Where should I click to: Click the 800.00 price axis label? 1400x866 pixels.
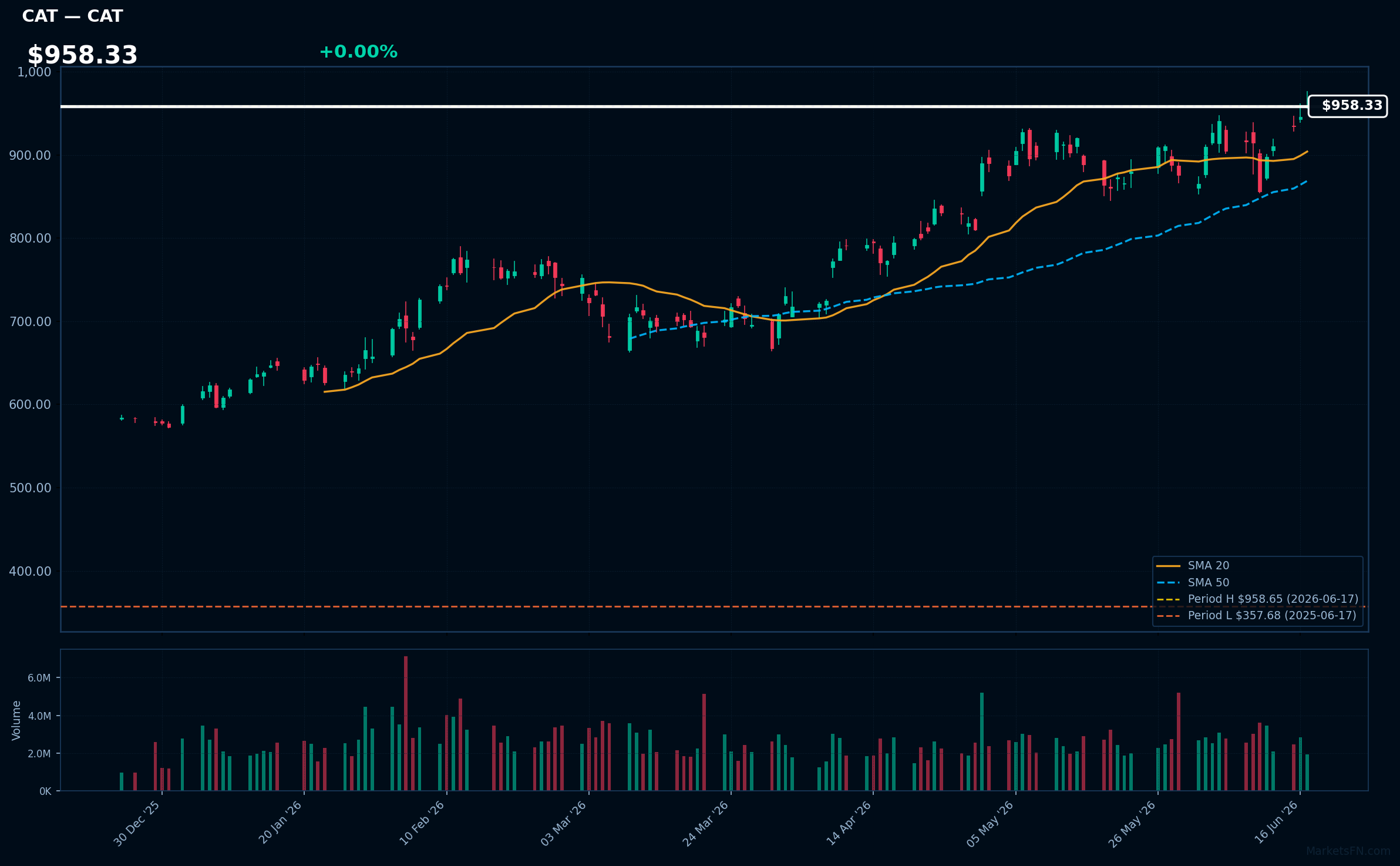31,239
